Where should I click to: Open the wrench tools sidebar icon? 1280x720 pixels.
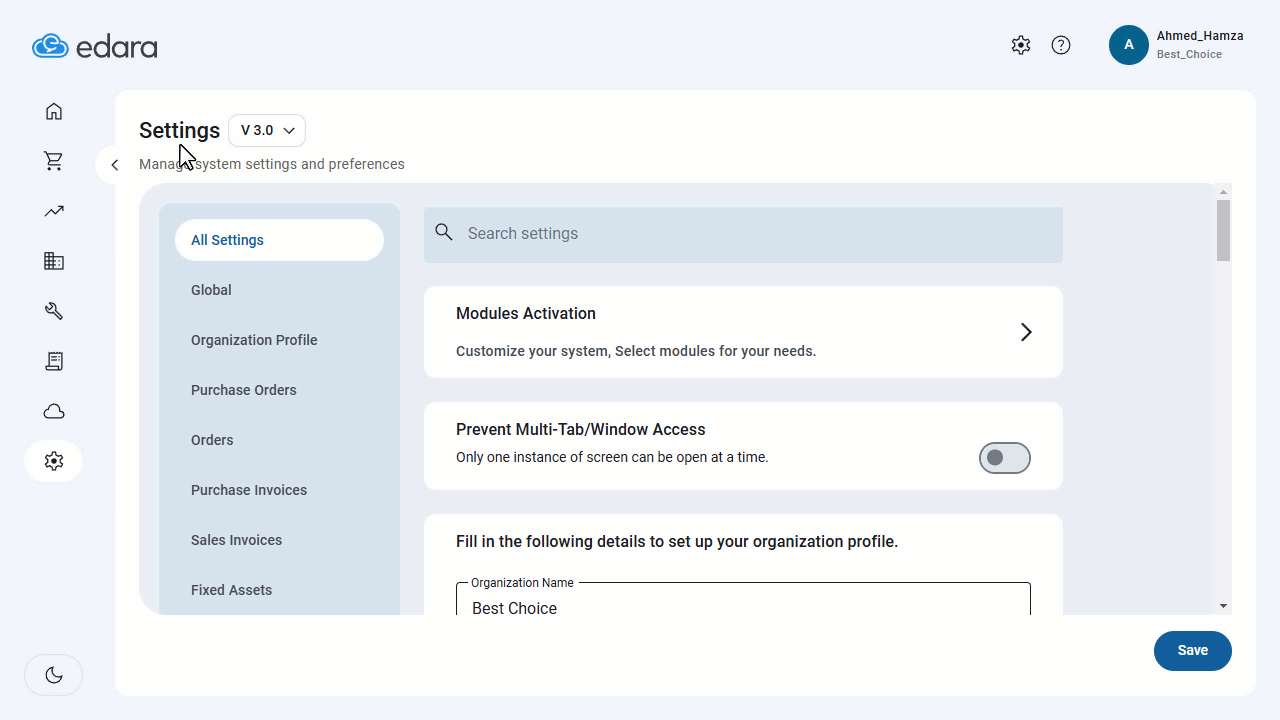[54, 311]
